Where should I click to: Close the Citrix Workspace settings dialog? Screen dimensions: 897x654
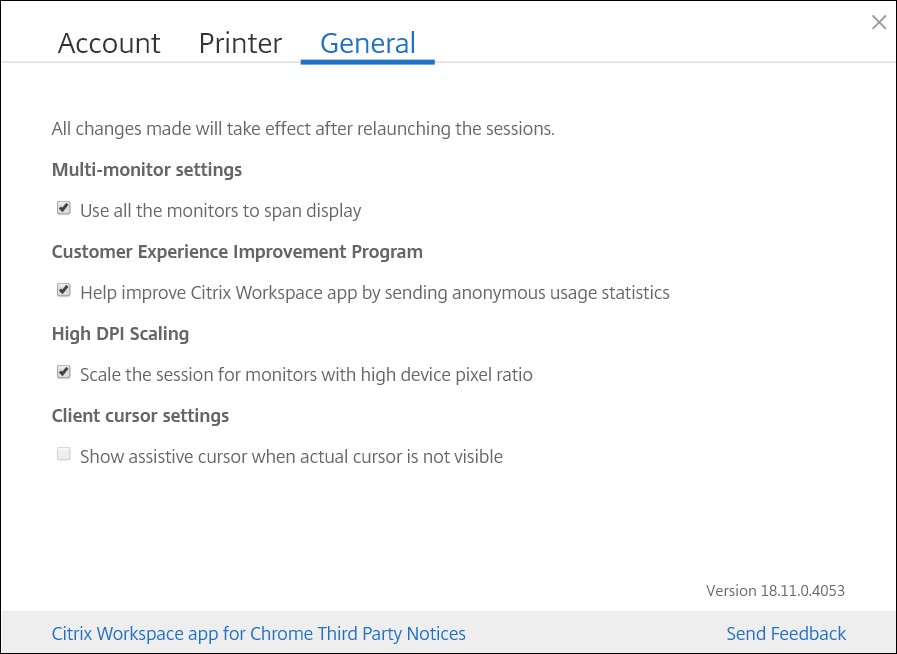tap(878, 22)
